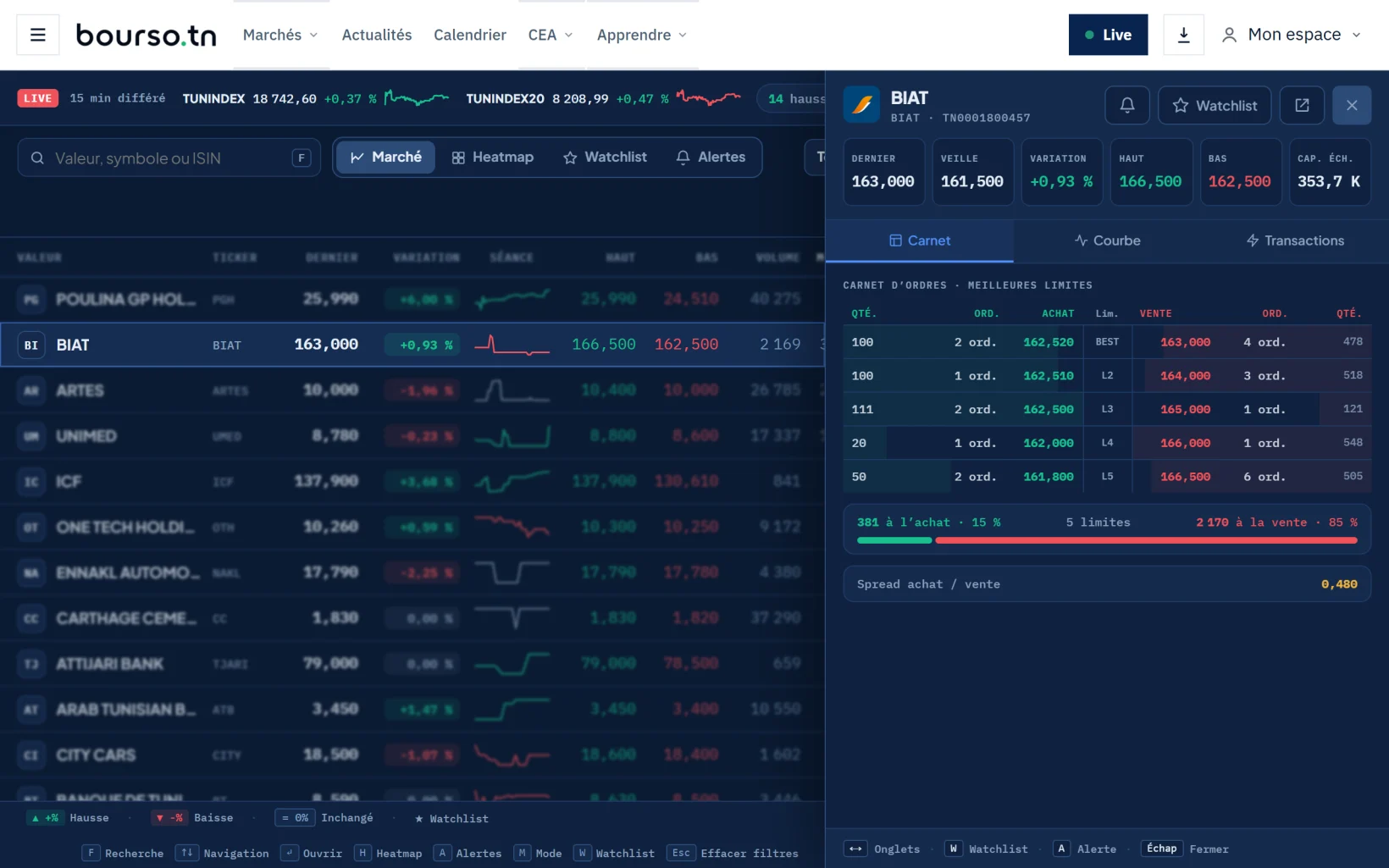Image resolution: width=1389 pixels, height=868 pixels.
Task: Select the Courbe tab
Action: (1107, 240)
